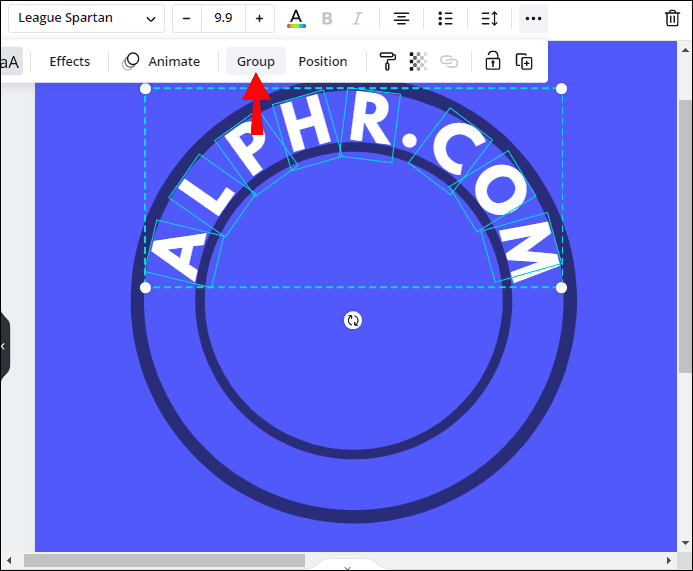Toggle the lock padlock icon
The height and width of the screenshot is (571, 693).
pyautogui.click(x=492, y=62)
